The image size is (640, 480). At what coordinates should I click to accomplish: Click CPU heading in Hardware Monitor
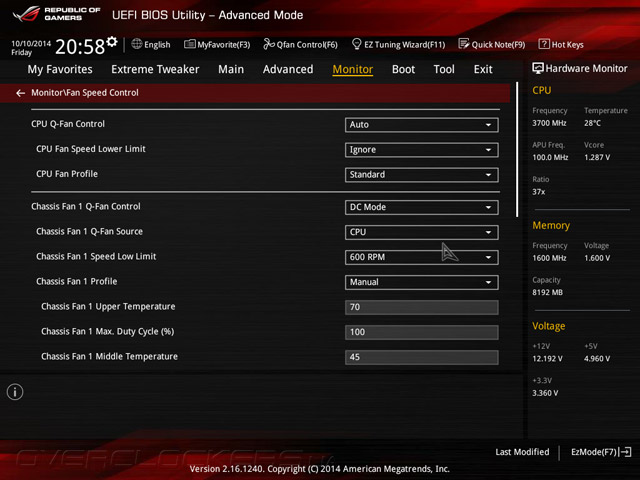point(542,90)
